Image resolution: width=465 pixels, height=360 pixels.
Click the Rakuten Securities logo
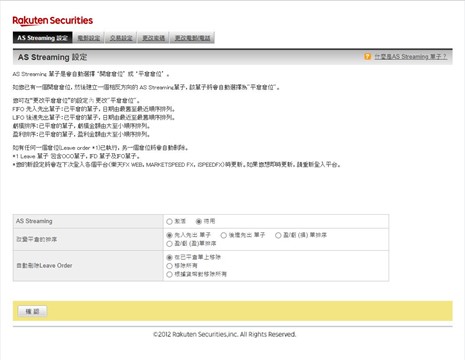click(x=53, y=21)
